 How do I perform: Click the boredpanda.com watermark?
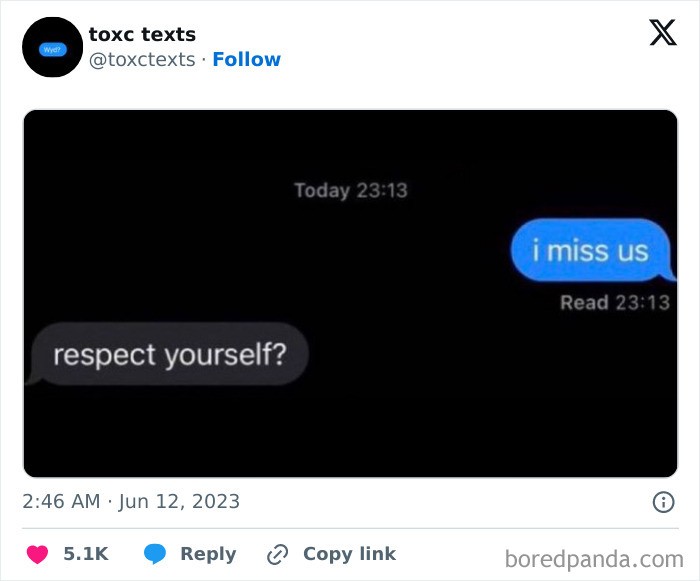coord(594,557)
